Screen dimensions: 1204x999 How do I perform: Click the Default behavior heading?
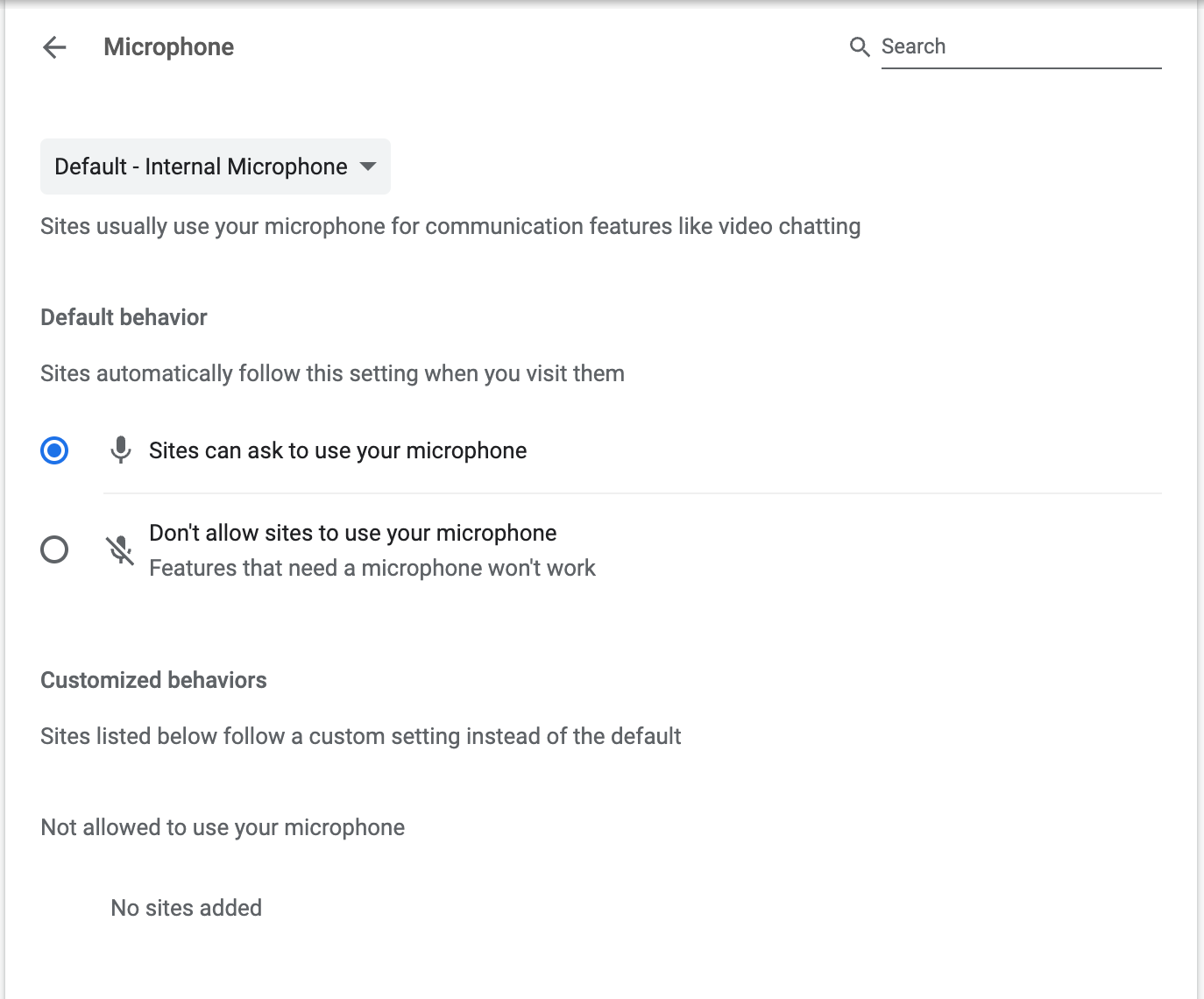[x=124, y=317]
